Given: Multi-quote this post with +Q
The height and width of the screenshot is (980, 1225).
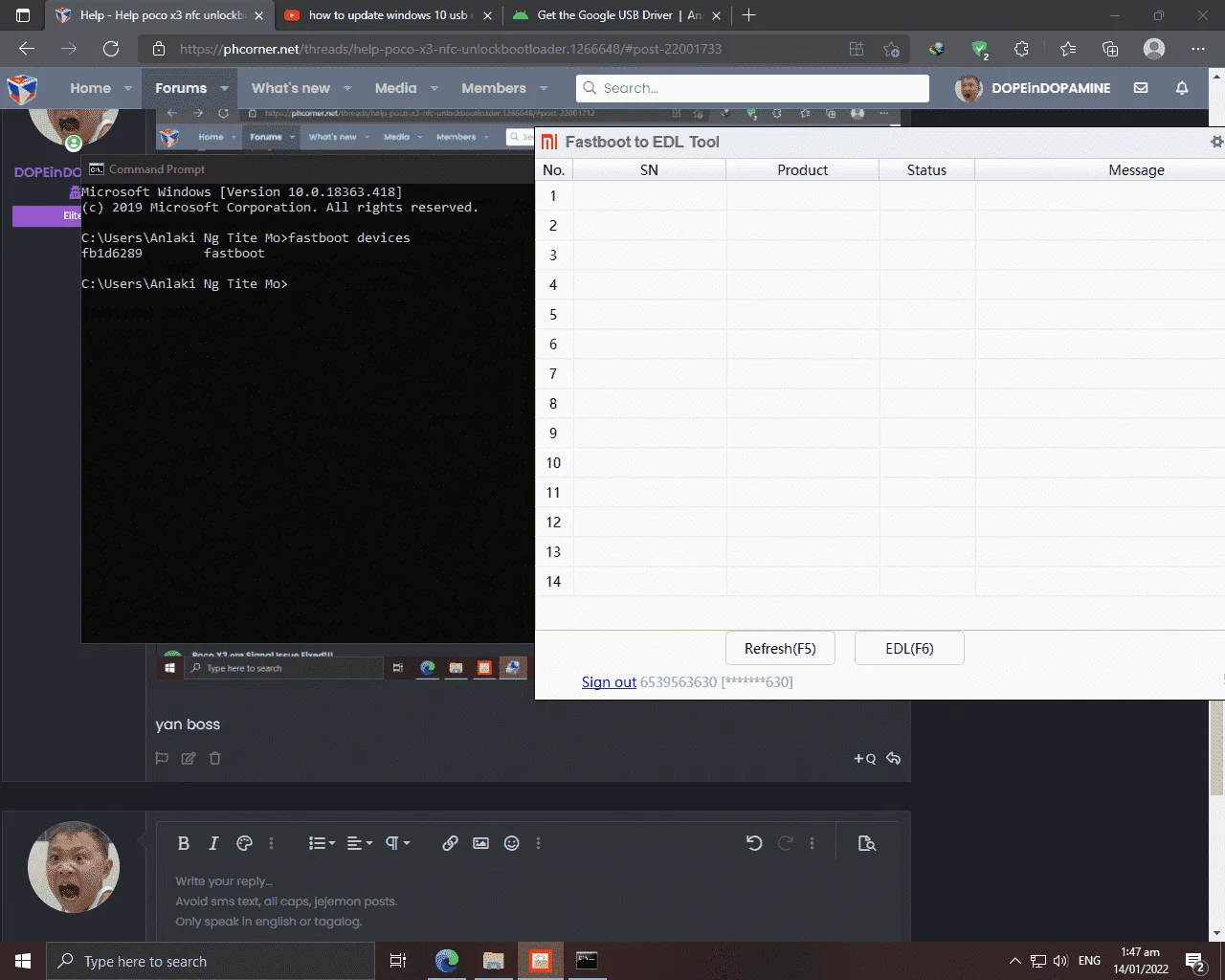Looking at the screenshot, I should click(x=864, y=758).
